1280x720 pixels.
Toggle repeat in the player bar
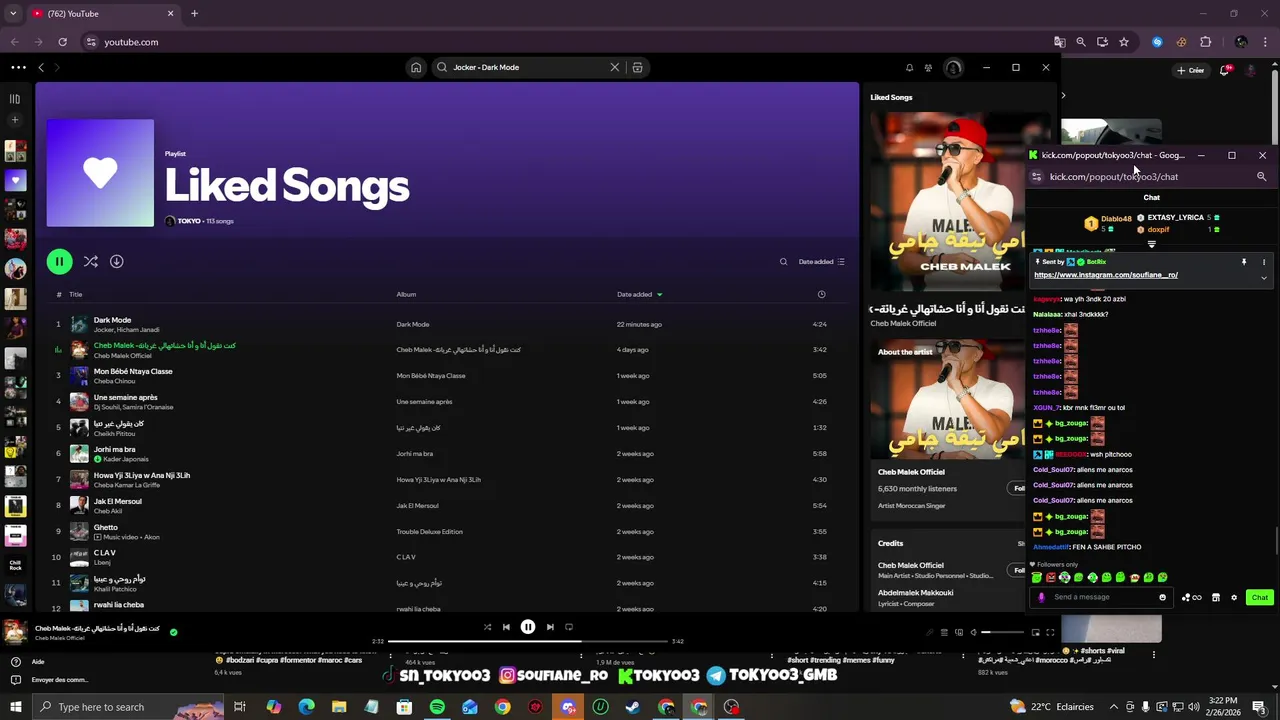tap(569, 627)
